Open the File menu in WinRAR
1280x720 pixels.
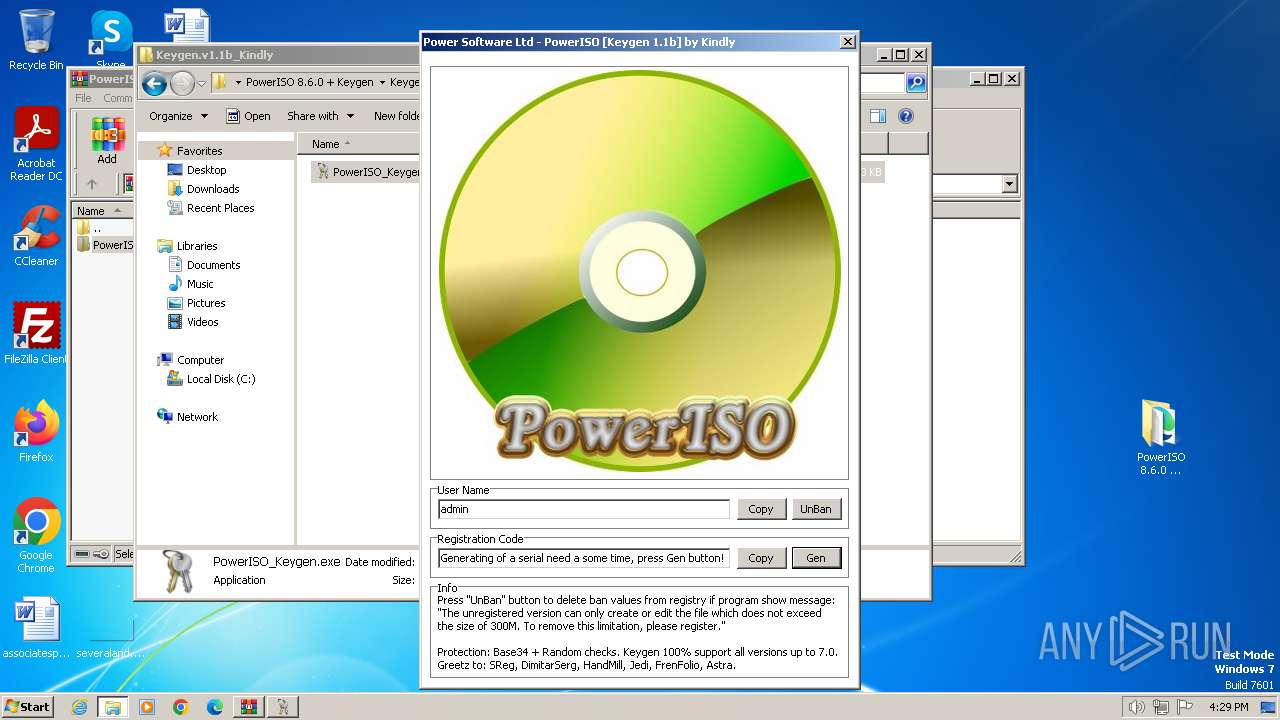83,98
